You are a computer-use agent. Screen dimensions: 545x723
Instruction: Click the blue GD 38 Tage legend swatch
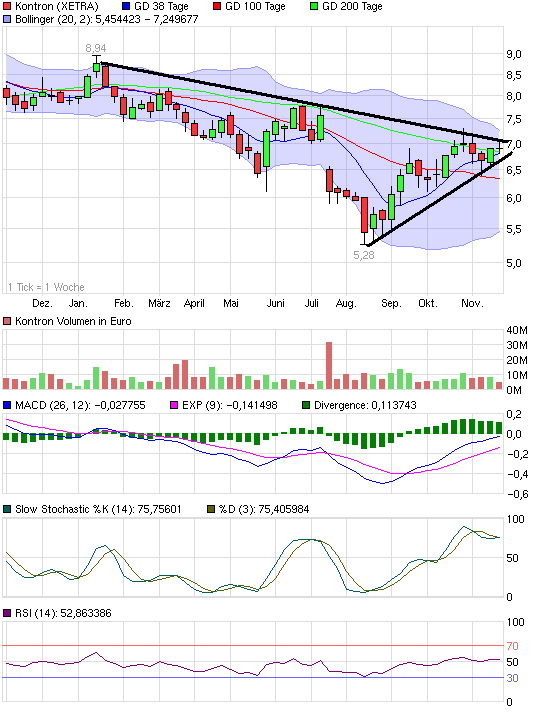coord(126,6)
